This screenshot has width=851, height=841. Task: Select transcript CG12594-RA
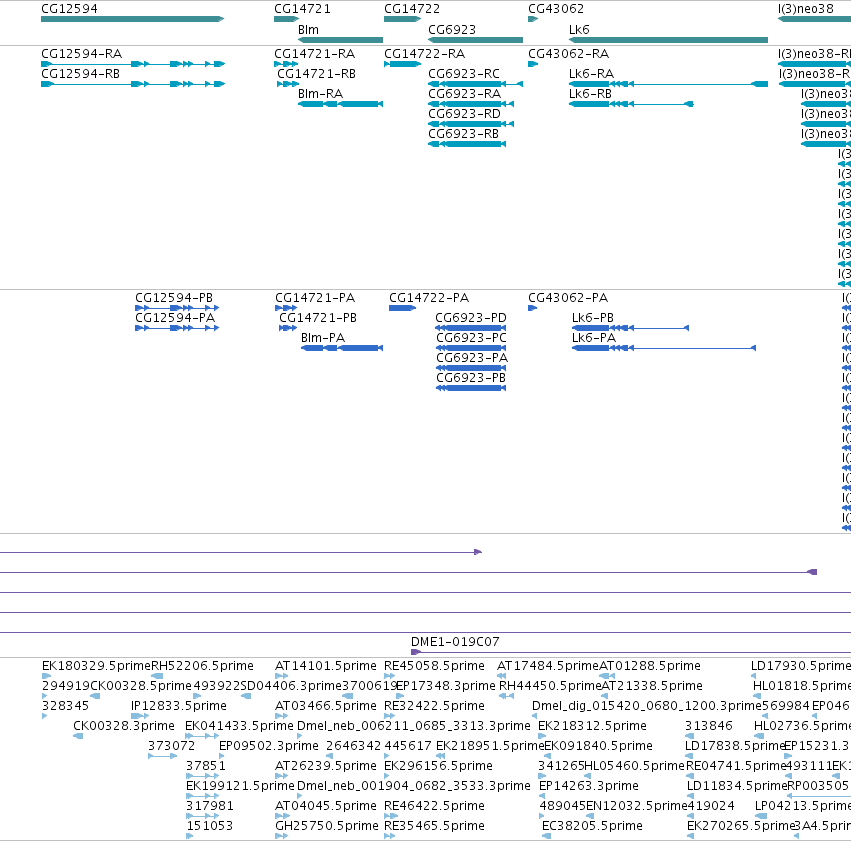click(x=81, y=54)
